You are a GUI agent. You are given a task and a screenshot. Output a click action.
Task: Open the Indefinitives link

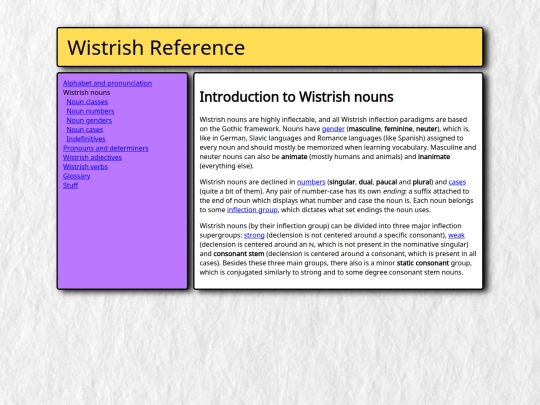(x=86, y=139)
